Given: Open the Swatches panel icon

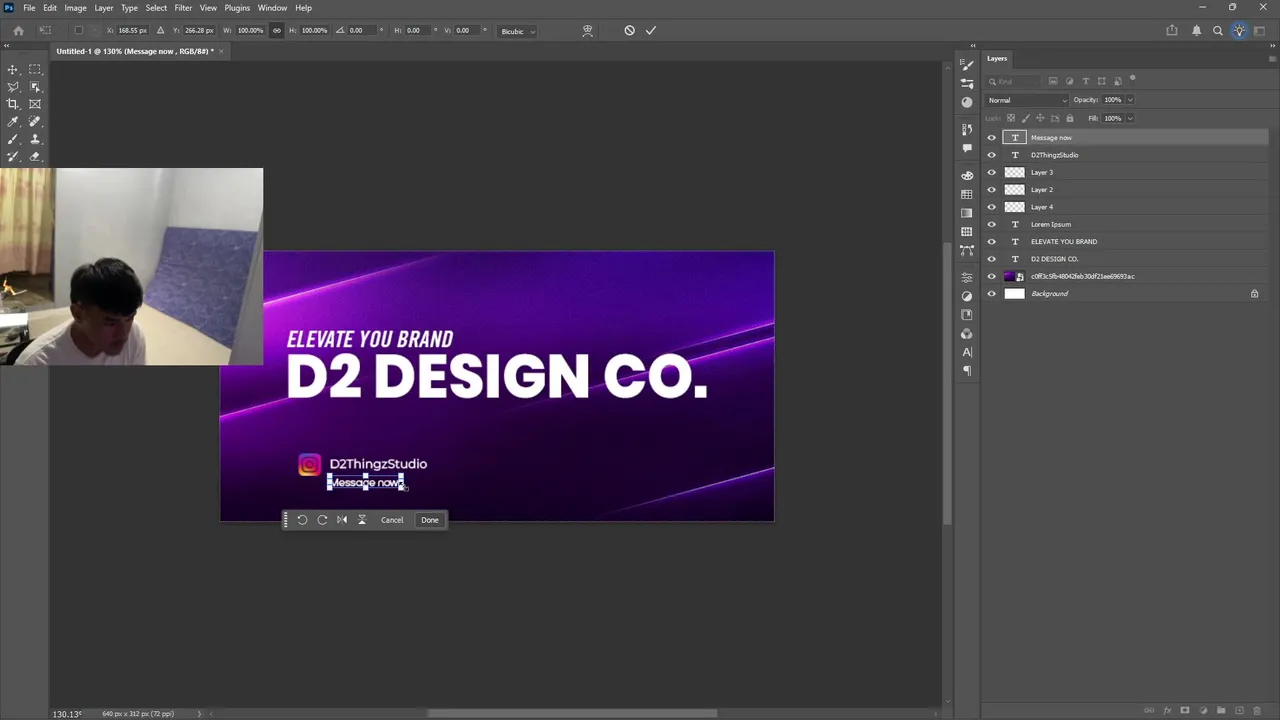Looking at the screenshot, I should point(967,194).
